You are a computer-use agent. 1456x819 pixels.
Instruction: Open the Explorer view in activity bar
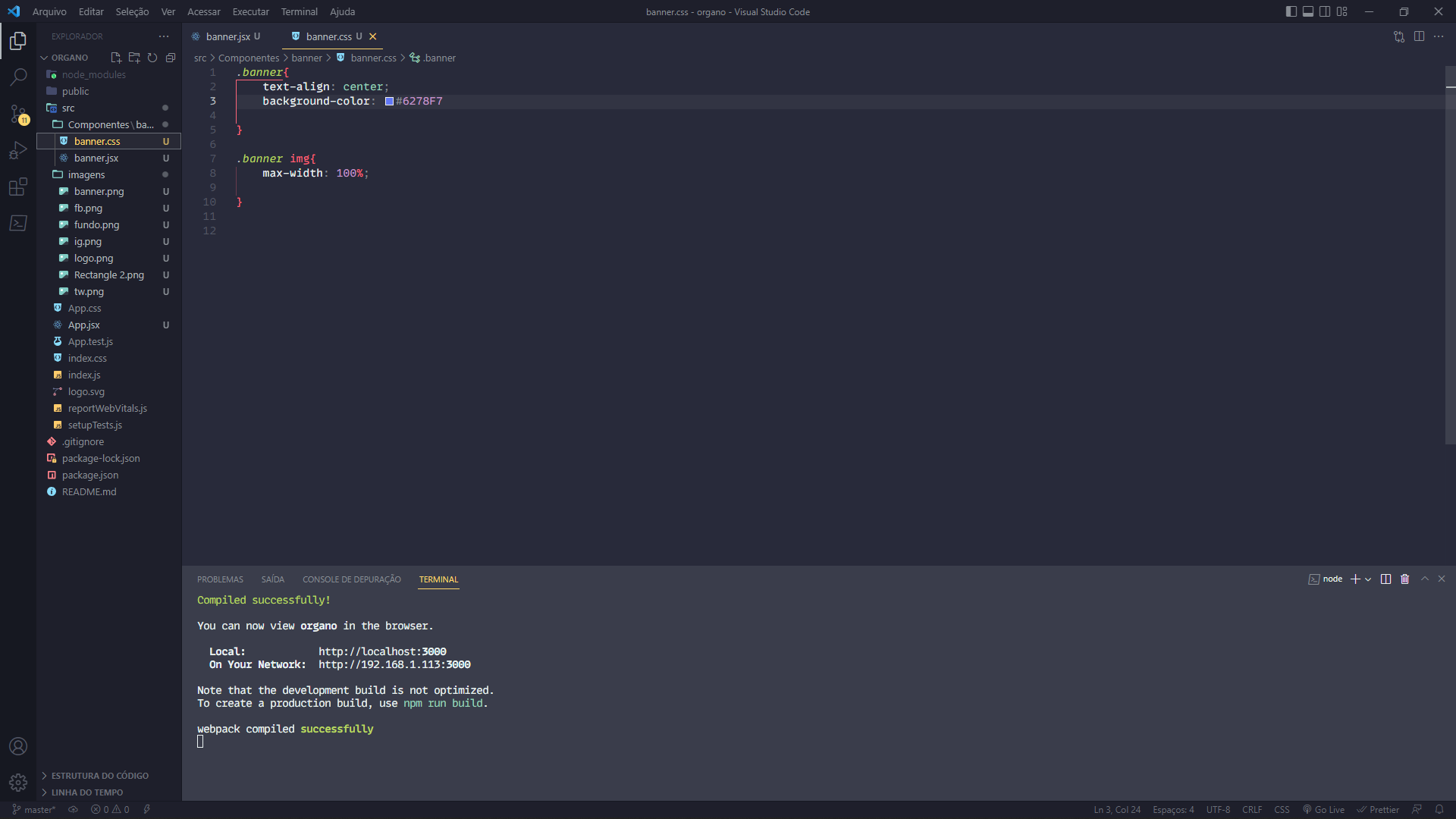[x=18, y=41]
